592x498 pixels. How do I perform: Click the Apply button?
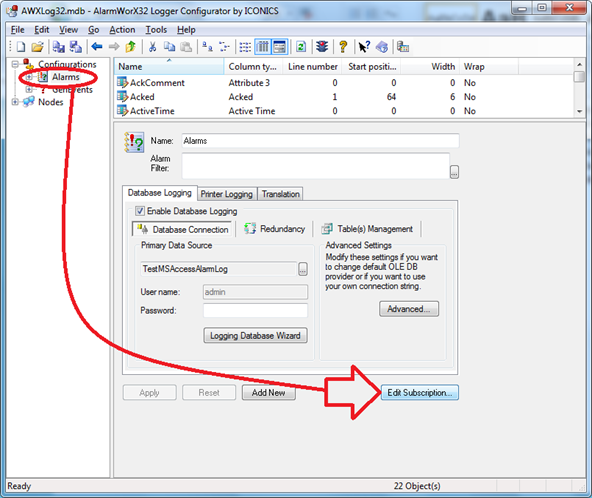pos(150,393)
